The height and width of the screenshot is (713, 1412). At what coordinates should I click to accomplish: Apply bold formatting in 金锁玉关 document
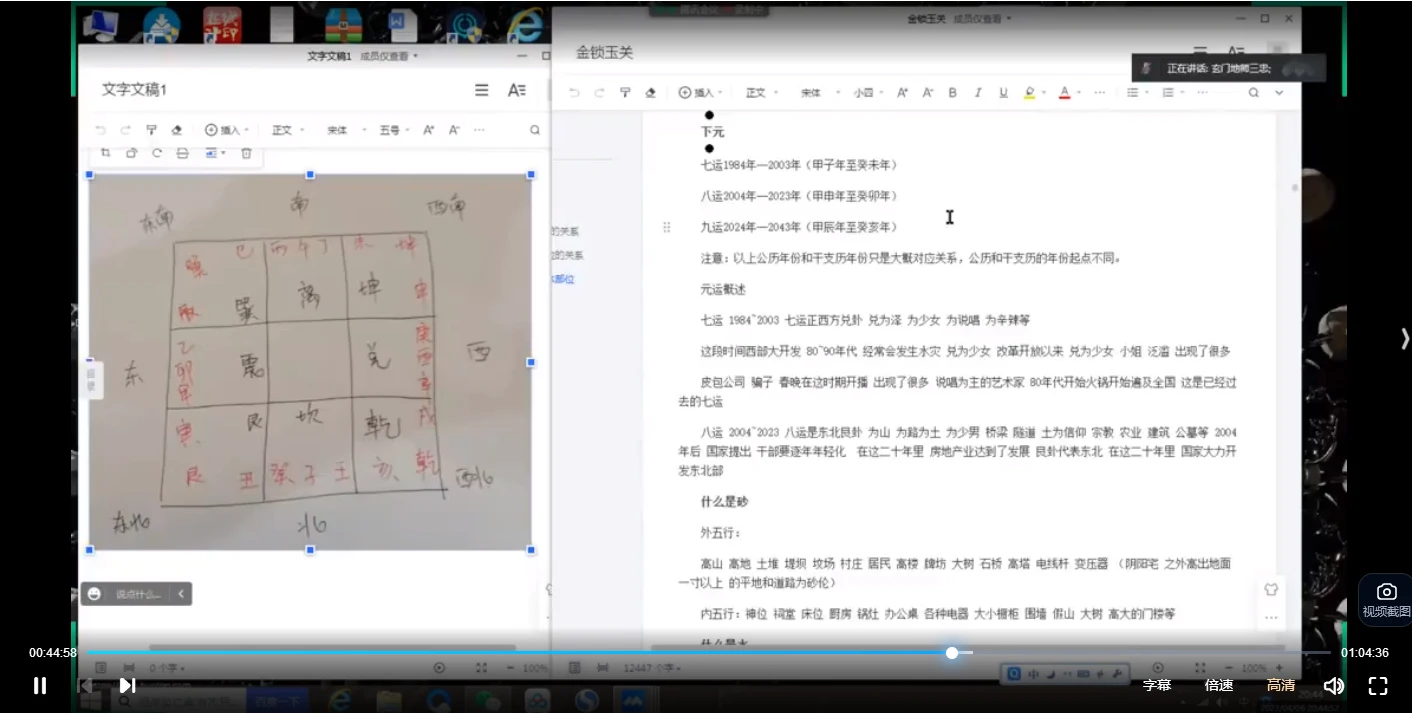952,93
